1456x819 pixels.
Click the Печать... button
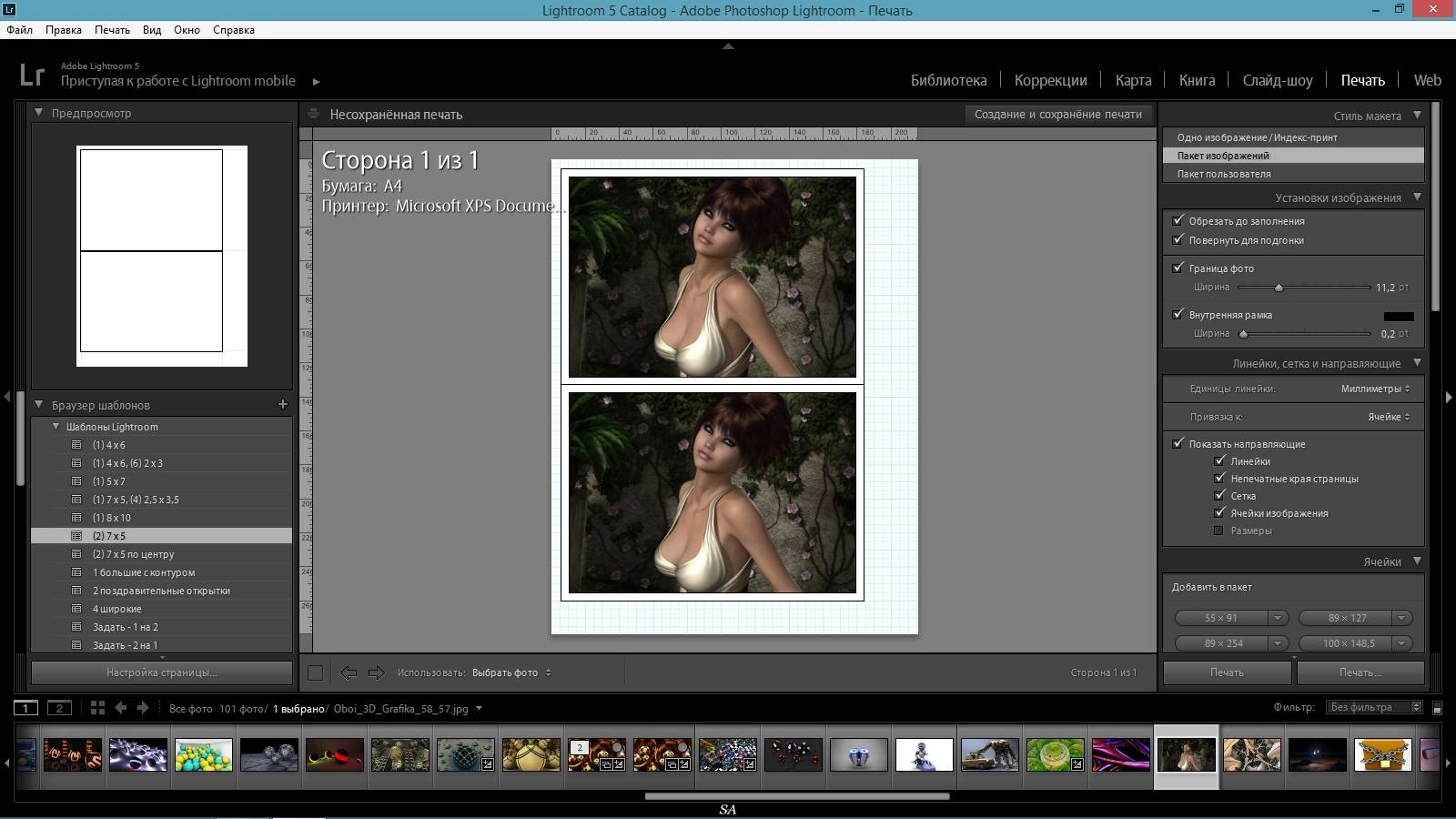coord(1360,672)
